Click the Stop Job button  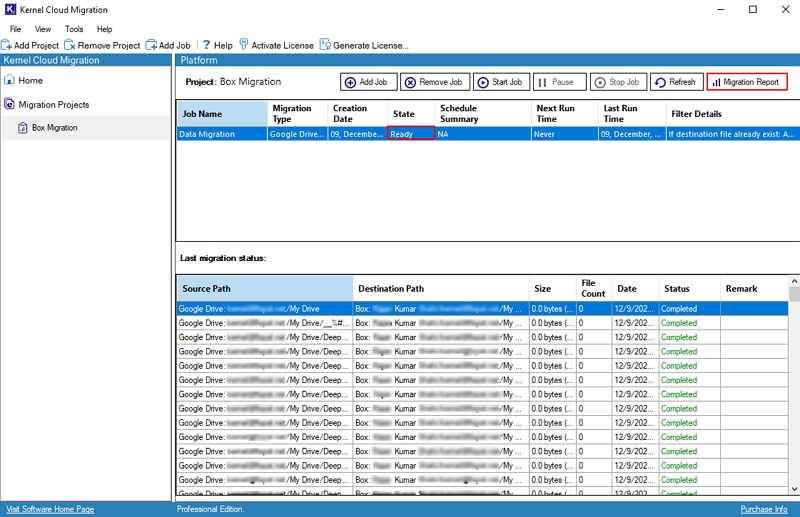pos(618,82)
